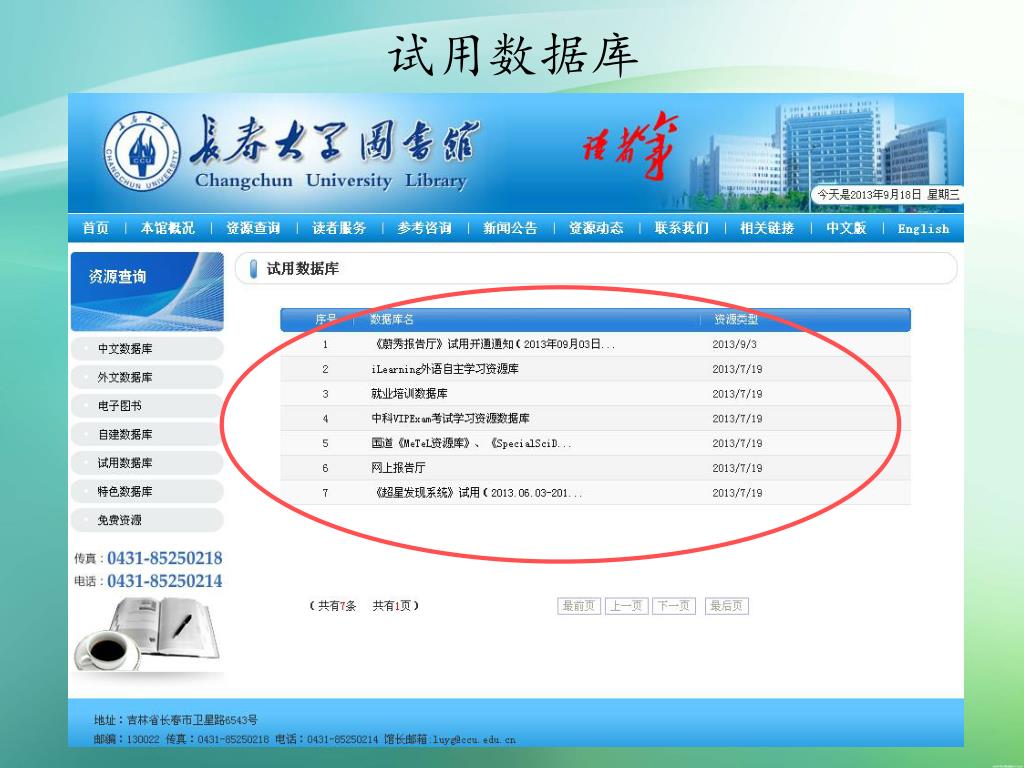Screen dimensions: 1024x768
Task: Click the red calligraphy slogan in banner
Action: [630, 146]
